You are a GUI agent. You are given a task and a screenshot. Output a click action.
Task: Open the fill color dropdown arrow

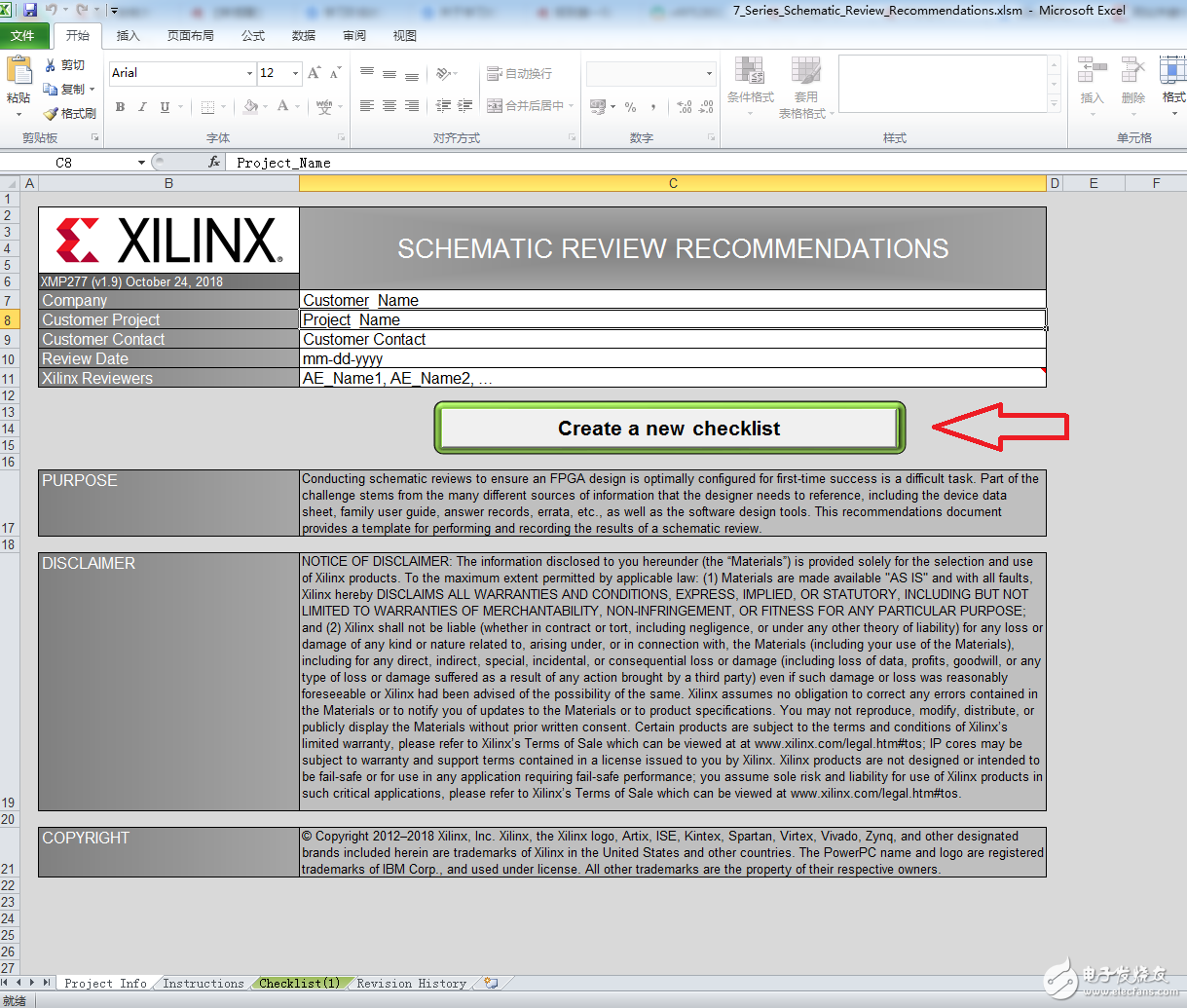(266, 107)
